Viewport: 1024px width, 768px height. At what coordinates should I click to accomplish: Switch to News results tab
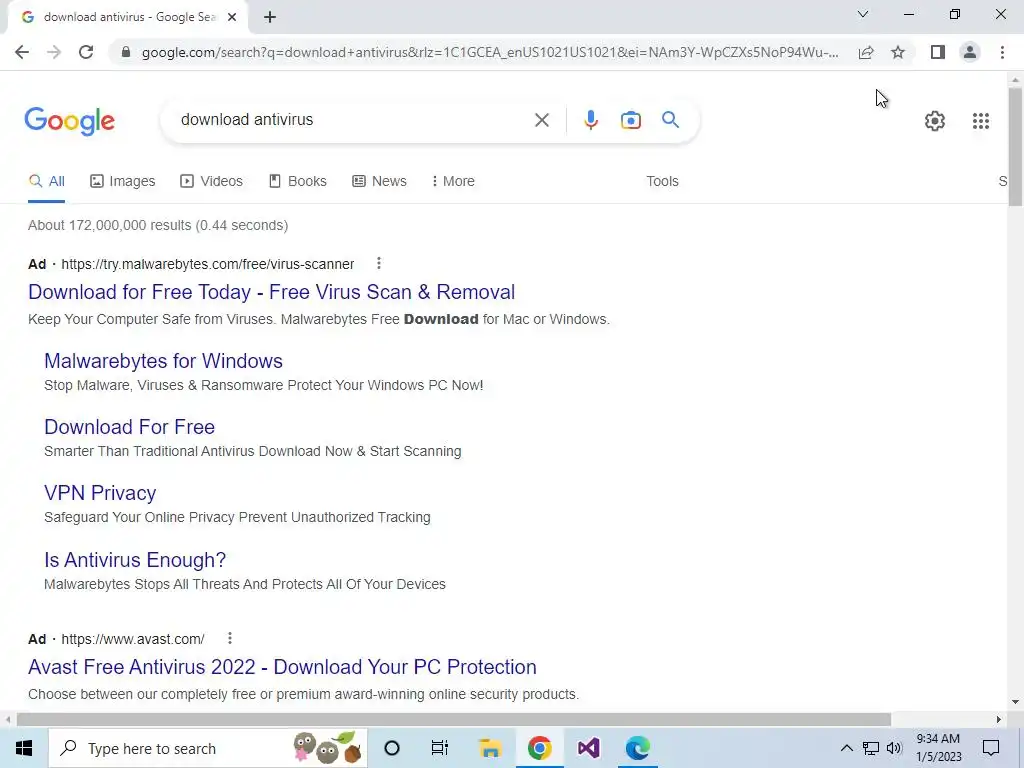pos(379,181)
